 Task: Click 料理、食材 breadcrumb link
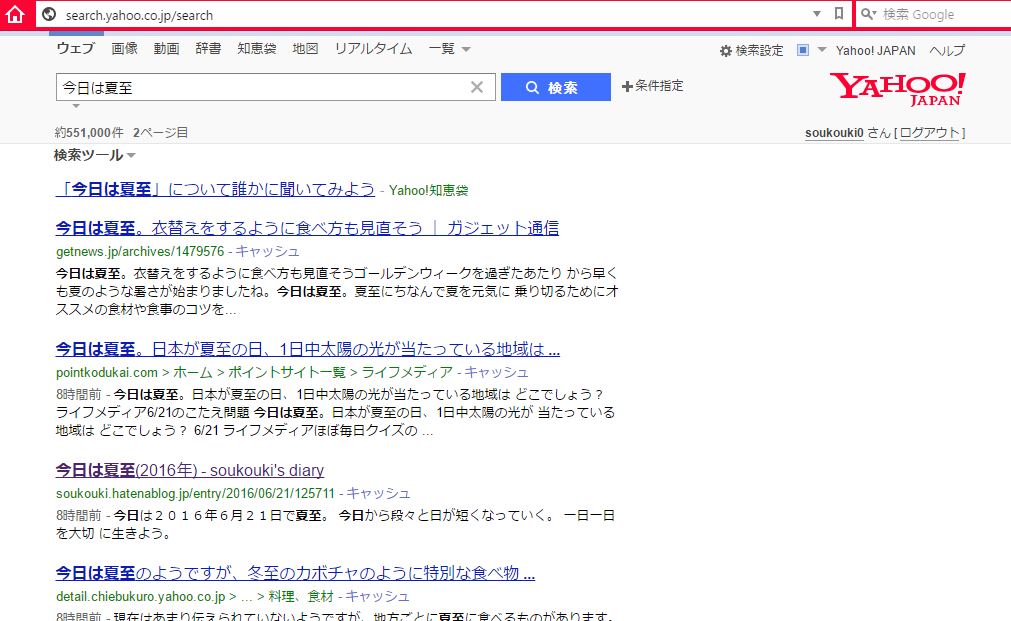tap(300, 596)
